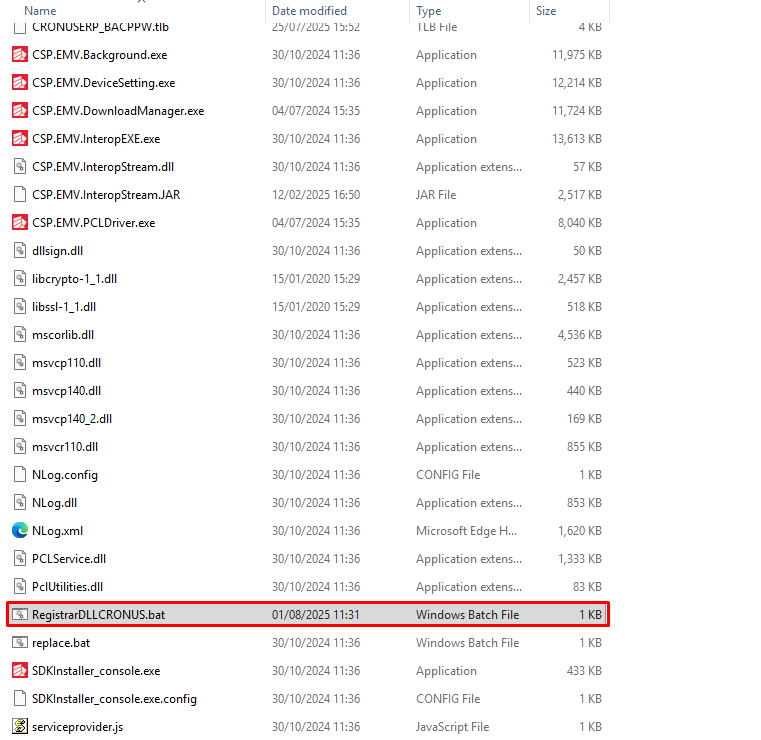Click the CSP.EMV.DownloadManager.exe red icon

(x=19, y=111)
